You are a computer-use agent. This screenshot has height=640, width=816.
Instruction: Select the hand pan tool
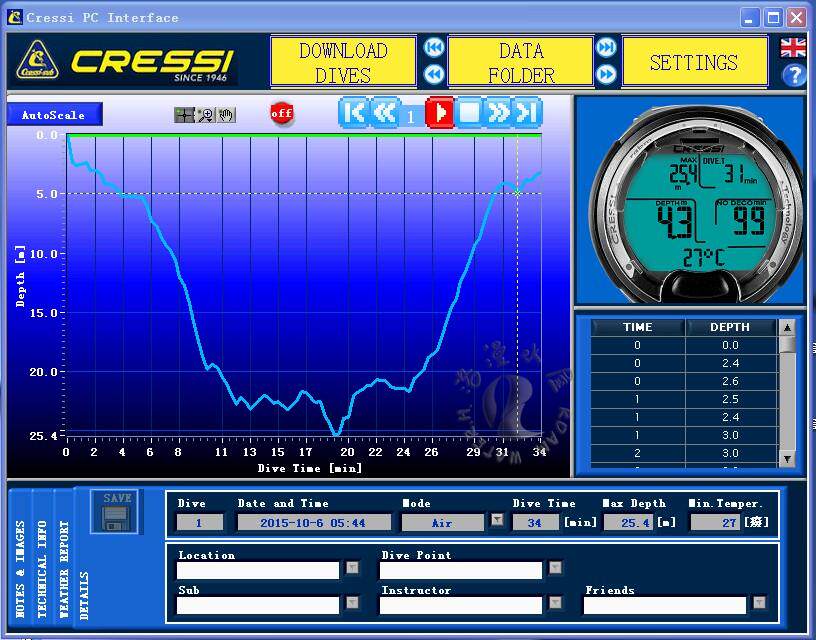tap(226, 114)
